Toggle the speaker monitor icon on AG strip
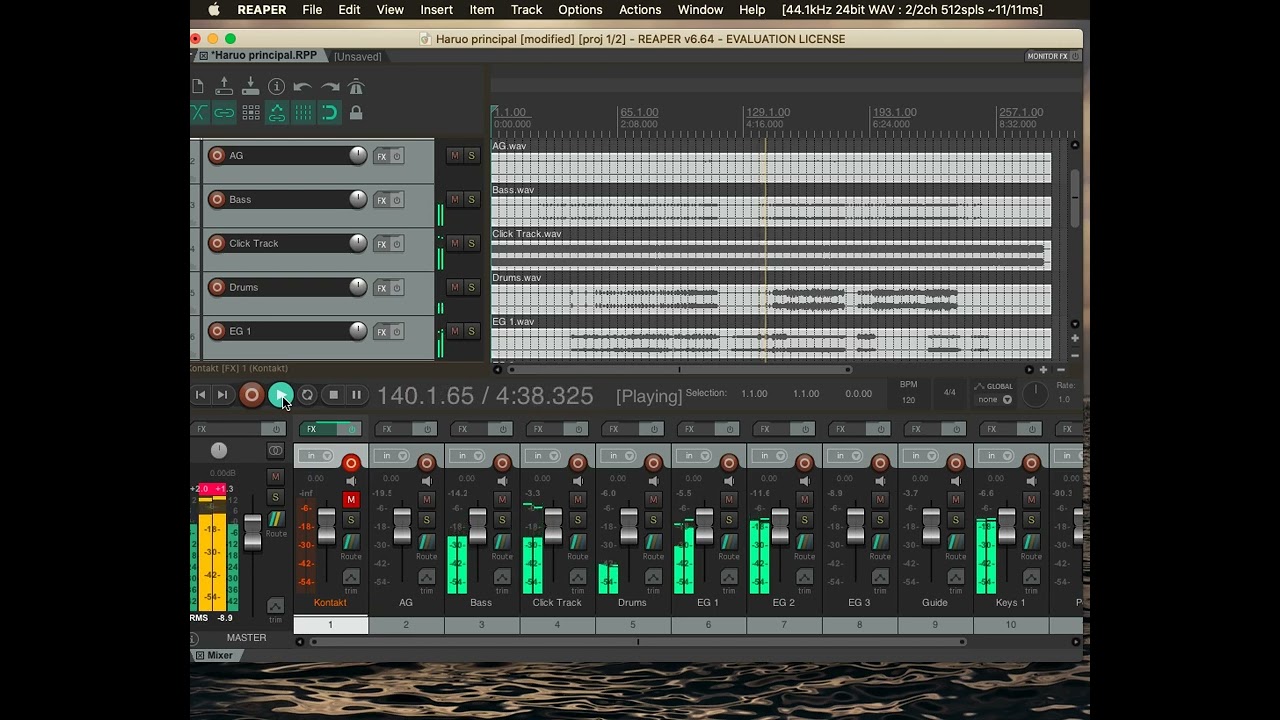Image resolution: width=1280 pixels, height=720 pixels. (x=426, y=481)
